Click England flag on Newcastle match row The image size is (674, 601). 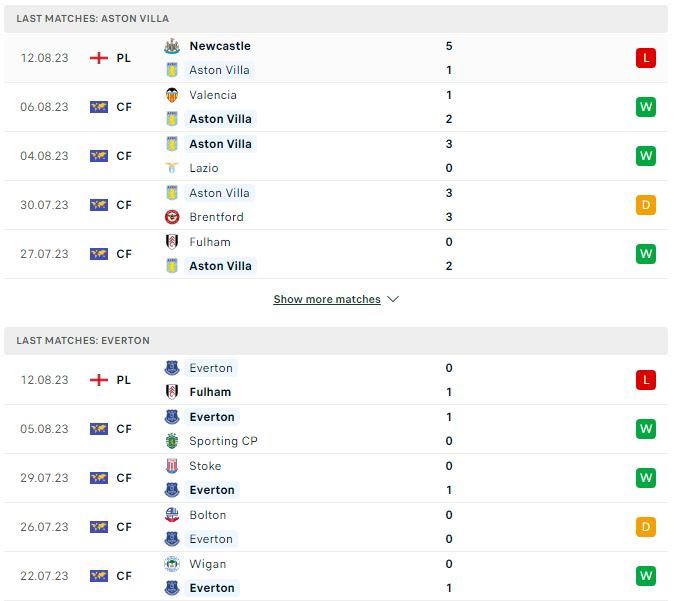point(99,58)
